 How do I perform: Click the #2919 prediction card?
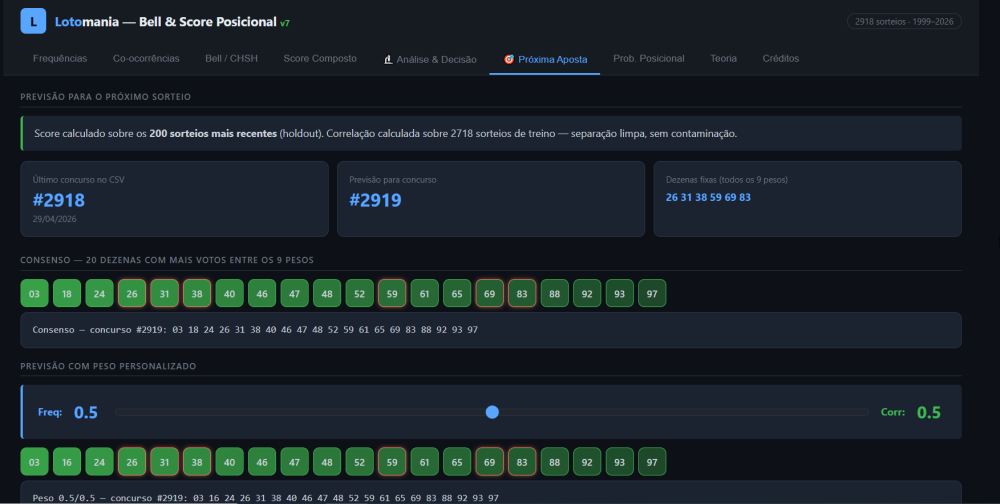[490, 198]
